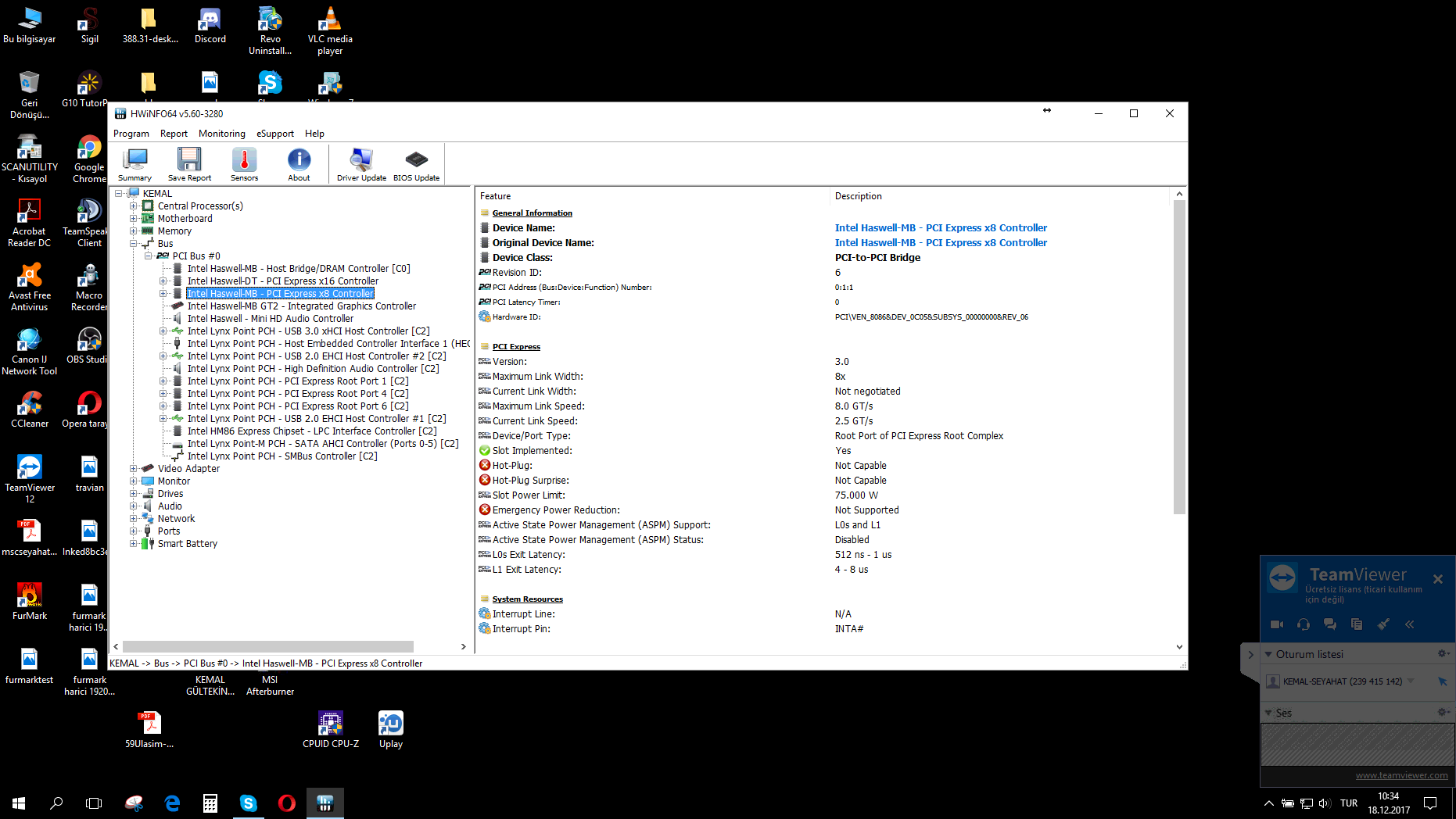This screenshot has height=819, width=1456.
Task: Click the Device Name value link
Action: point(941,228)
